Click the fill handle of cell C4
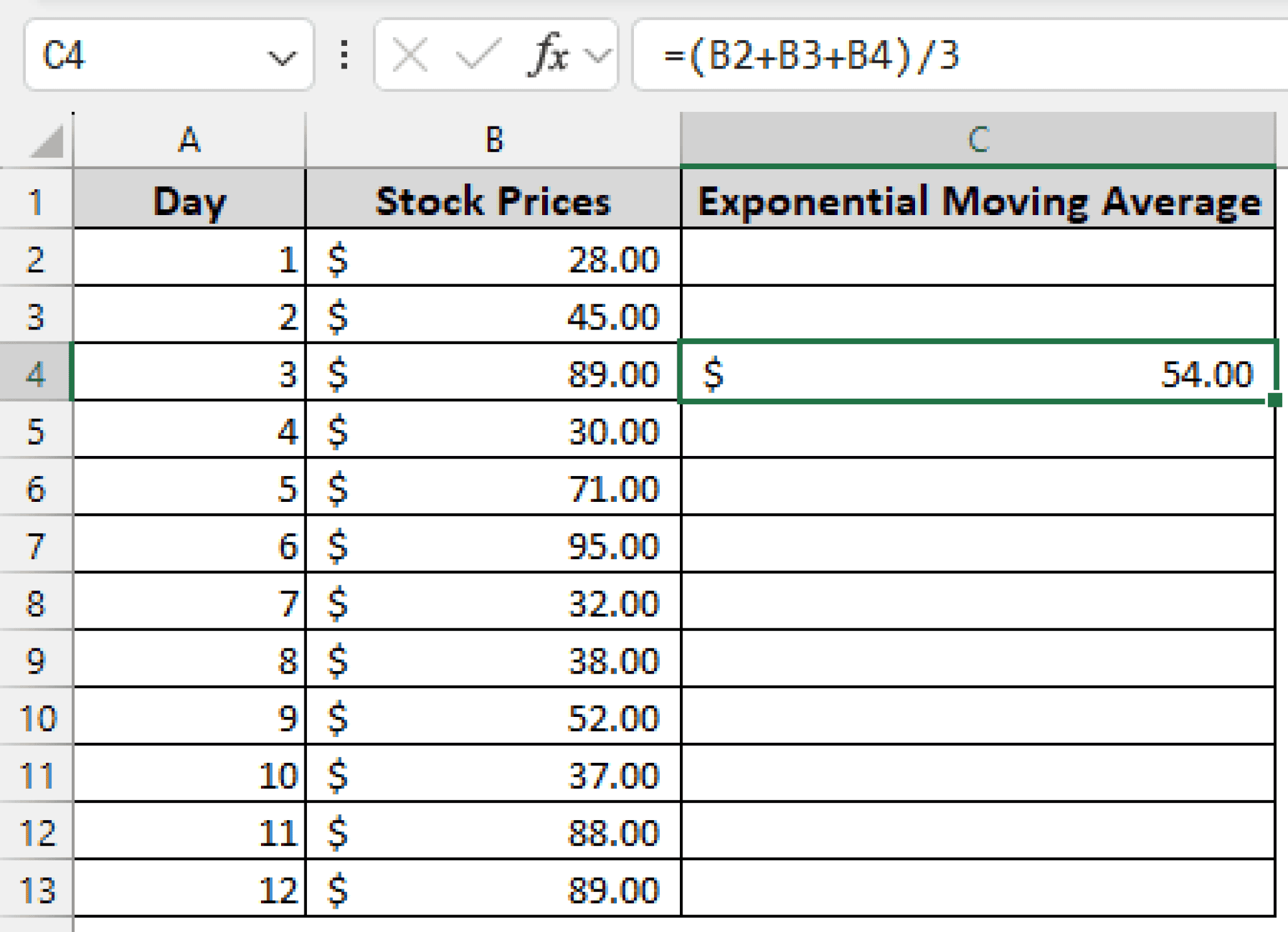Viewport: 1288px width, 932px height. (x=1274, y=400)
